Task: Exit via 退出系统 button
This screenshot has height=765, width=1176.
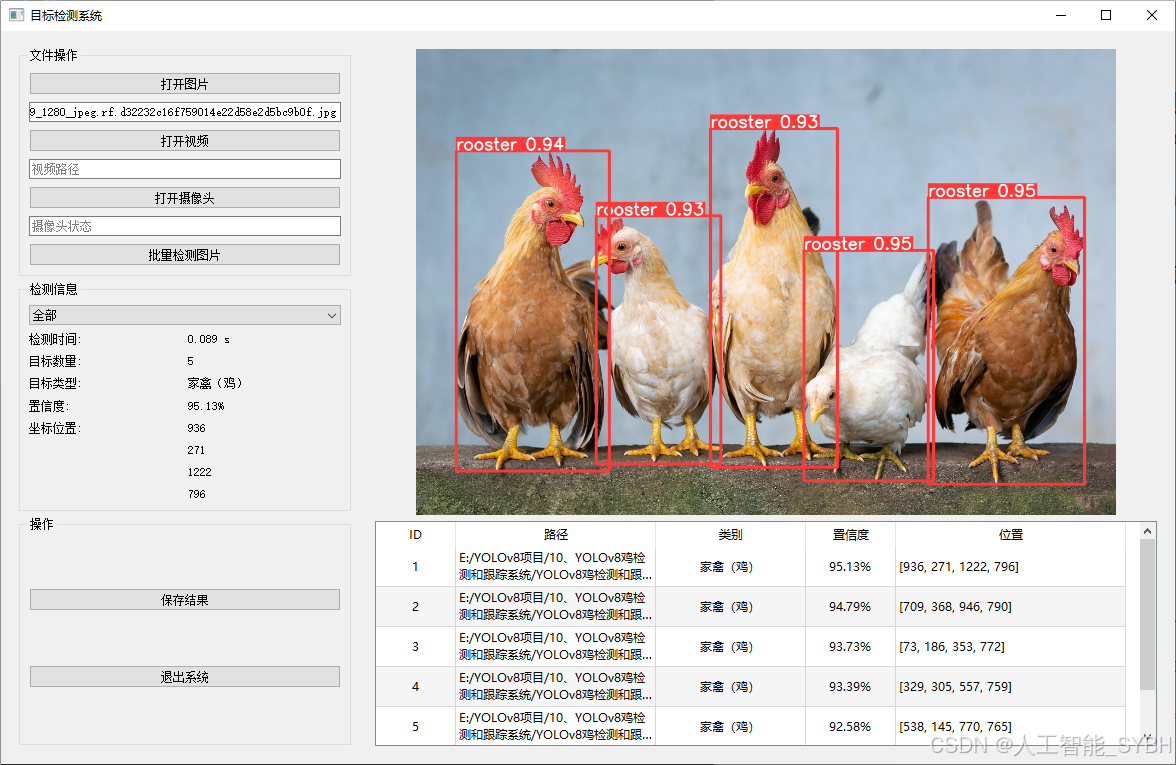Action: point(184,676)
